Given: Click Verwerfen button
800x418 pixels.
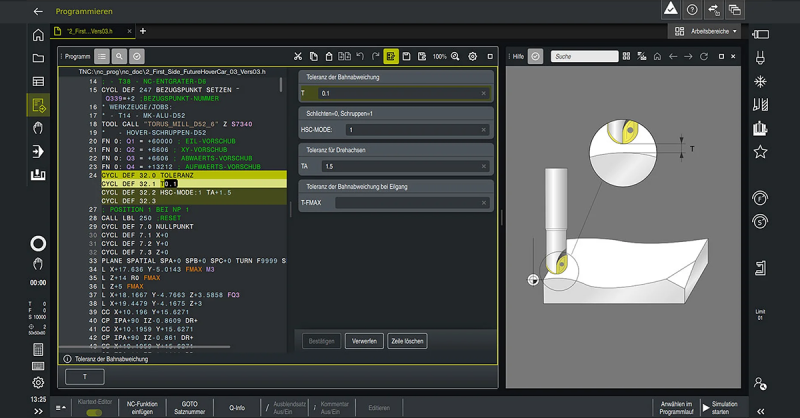Looking at the screenshot, I should coord(364,341).
